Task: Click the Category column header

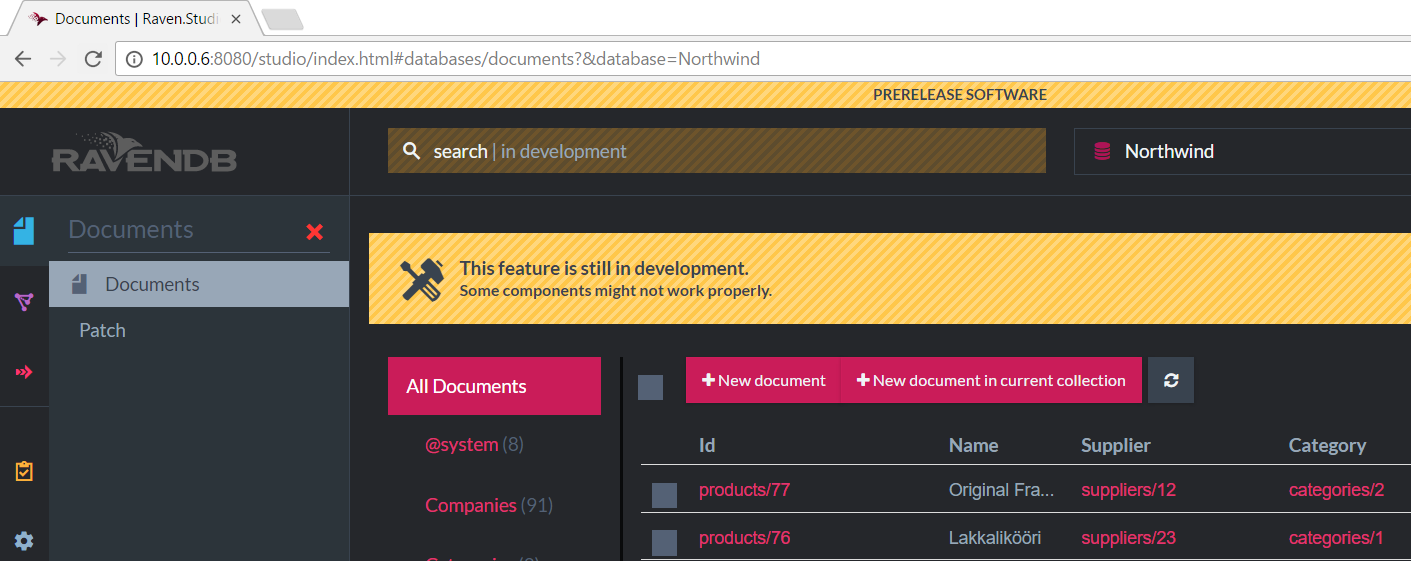Action: 1327,445
